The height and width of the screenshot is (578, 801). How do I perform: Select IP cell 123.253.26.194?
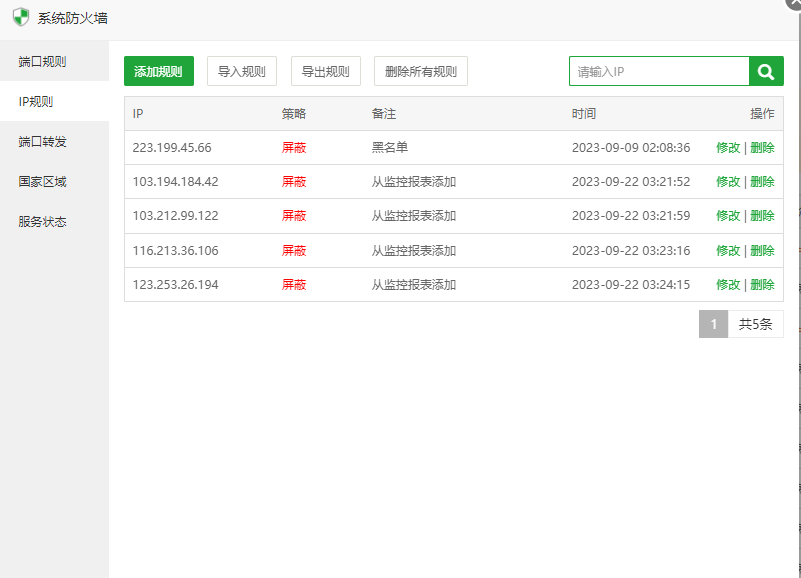click(175, 285)
